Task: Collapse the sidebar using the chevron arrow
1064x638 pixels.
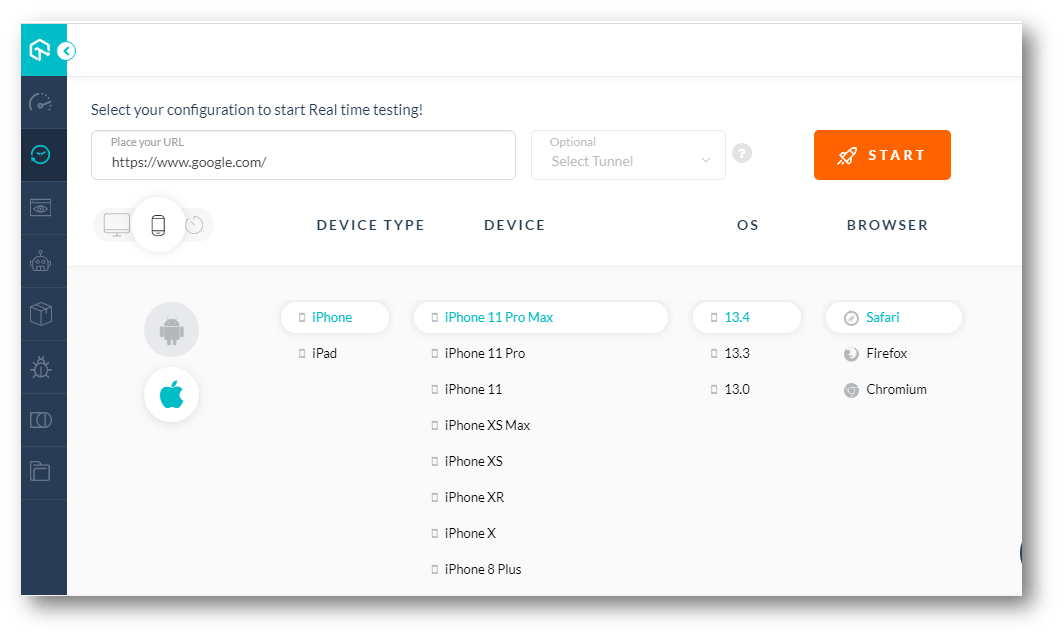Action: click(67, 50)
